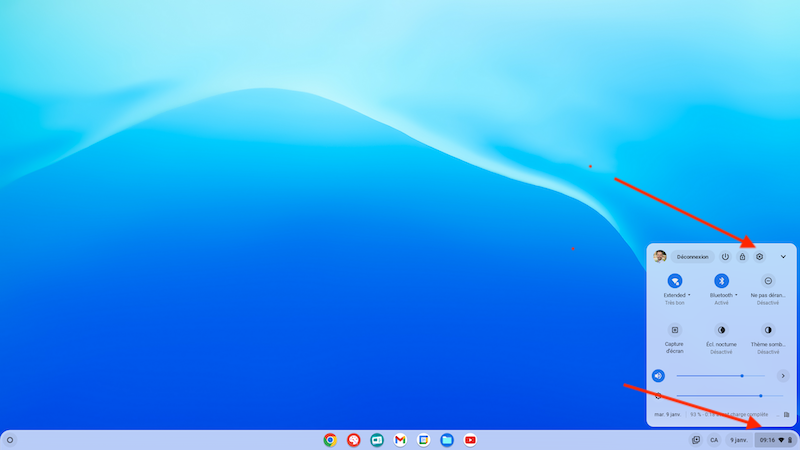800x450 pixels.
Task: Mute the volume speaker button
Action: [658, 376]
